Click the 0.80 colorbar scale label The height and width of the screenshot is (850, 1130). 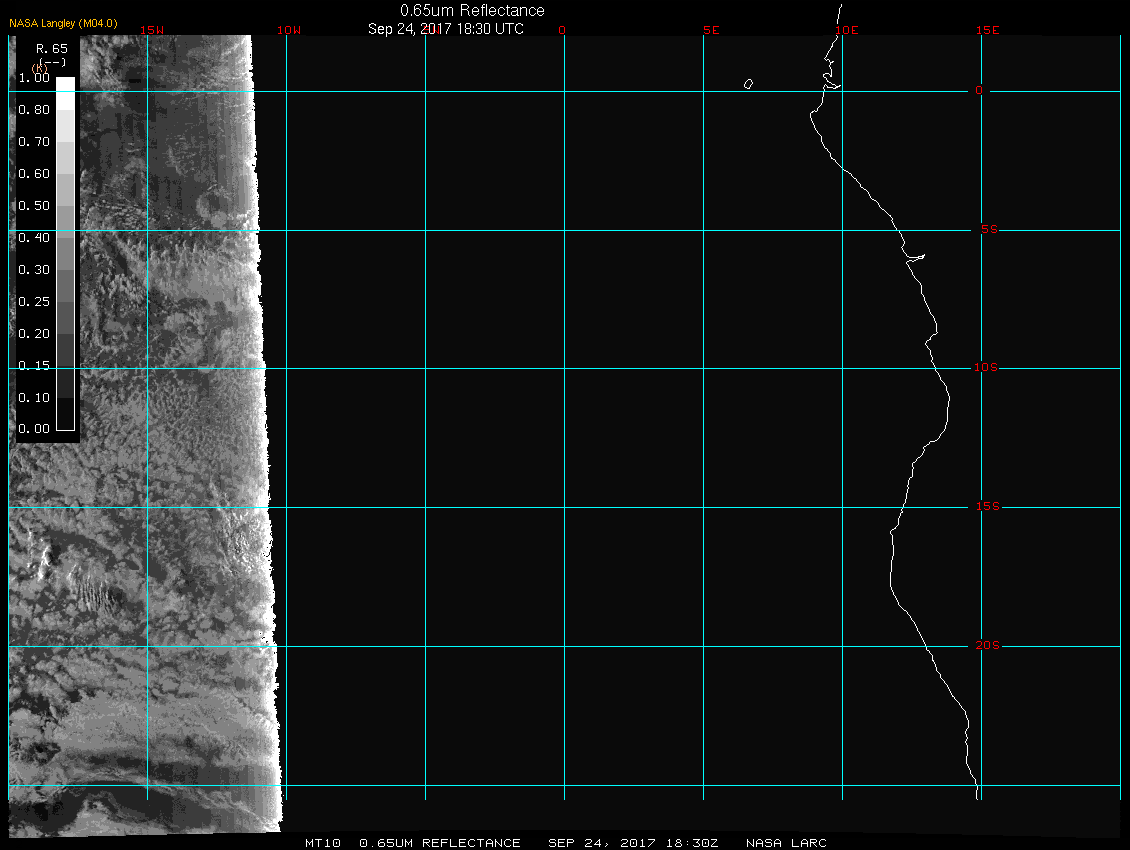pyautogui.click(x=34, y=110)
